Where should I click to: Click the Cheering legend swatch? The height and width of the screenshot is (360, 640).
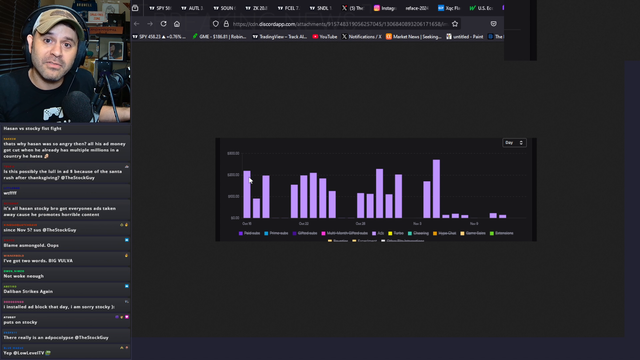[410, 233]
